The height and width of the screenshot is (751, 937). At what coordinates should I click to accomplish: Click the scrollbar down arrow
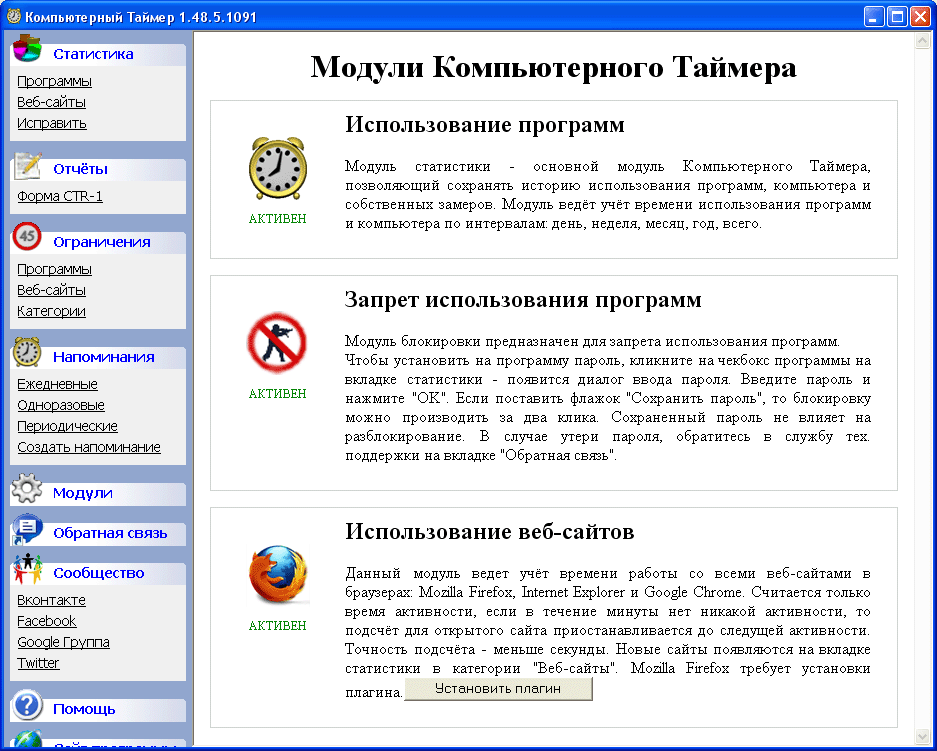[x=922, y=734]
